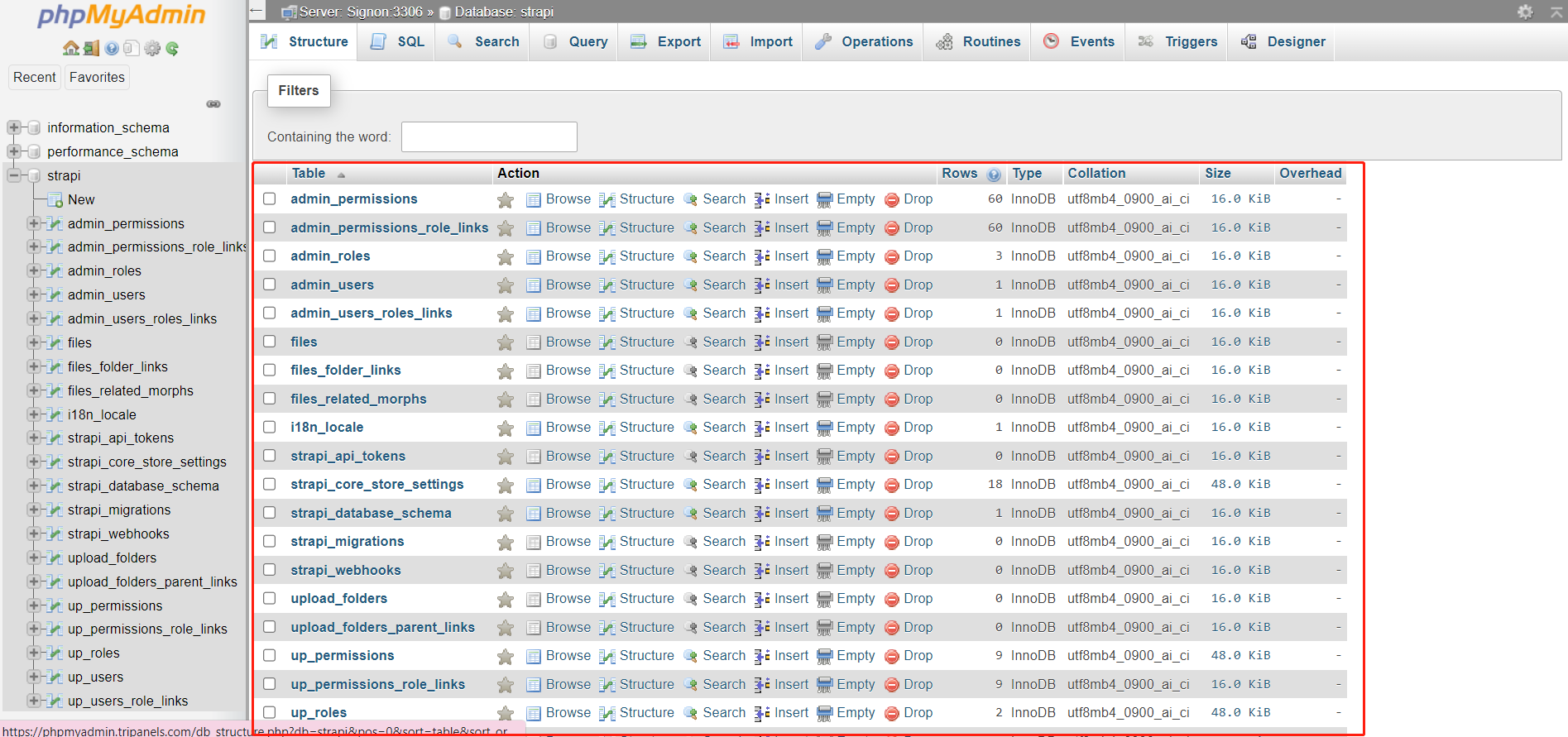Screen dimensions: 1568x737
Task: Click New table link under strapi
Action: click(81, 199)
